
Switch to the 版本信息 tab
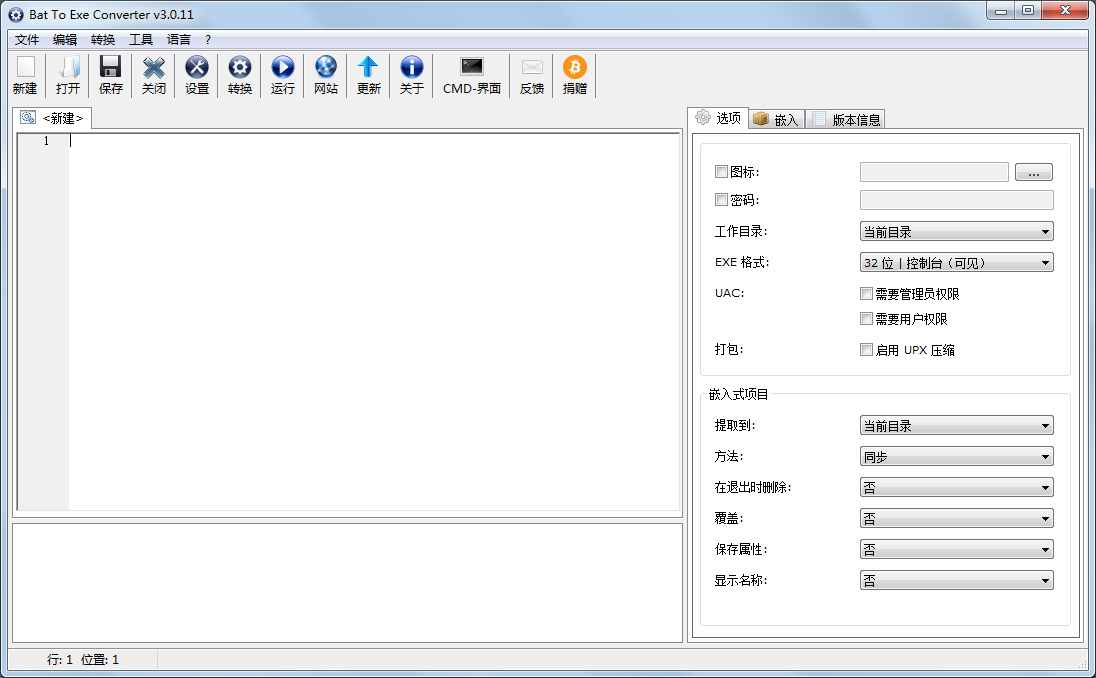846,120
